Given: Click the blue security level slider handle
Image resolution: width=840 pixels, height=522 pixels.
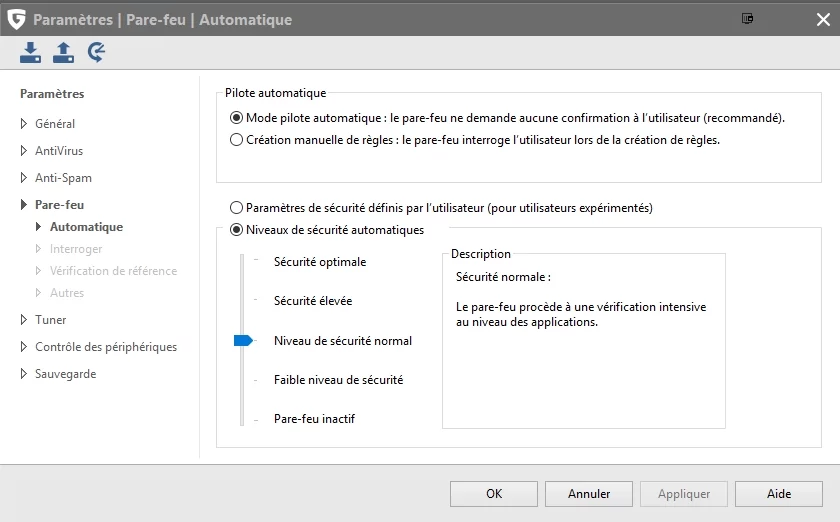Looking at the screenshot, I should 243,340.
